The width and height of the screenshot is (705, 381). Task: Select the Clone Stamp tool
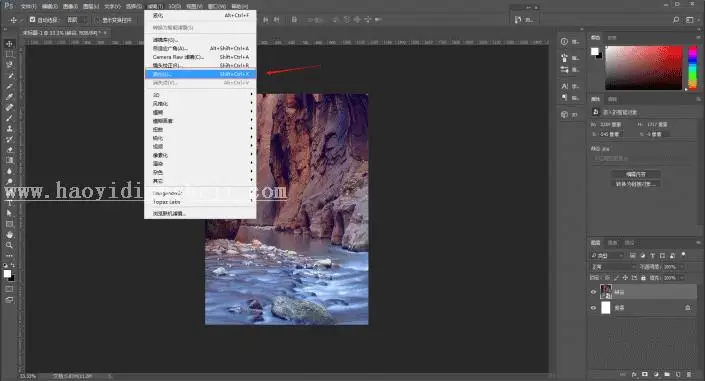[x=9, y=129]
